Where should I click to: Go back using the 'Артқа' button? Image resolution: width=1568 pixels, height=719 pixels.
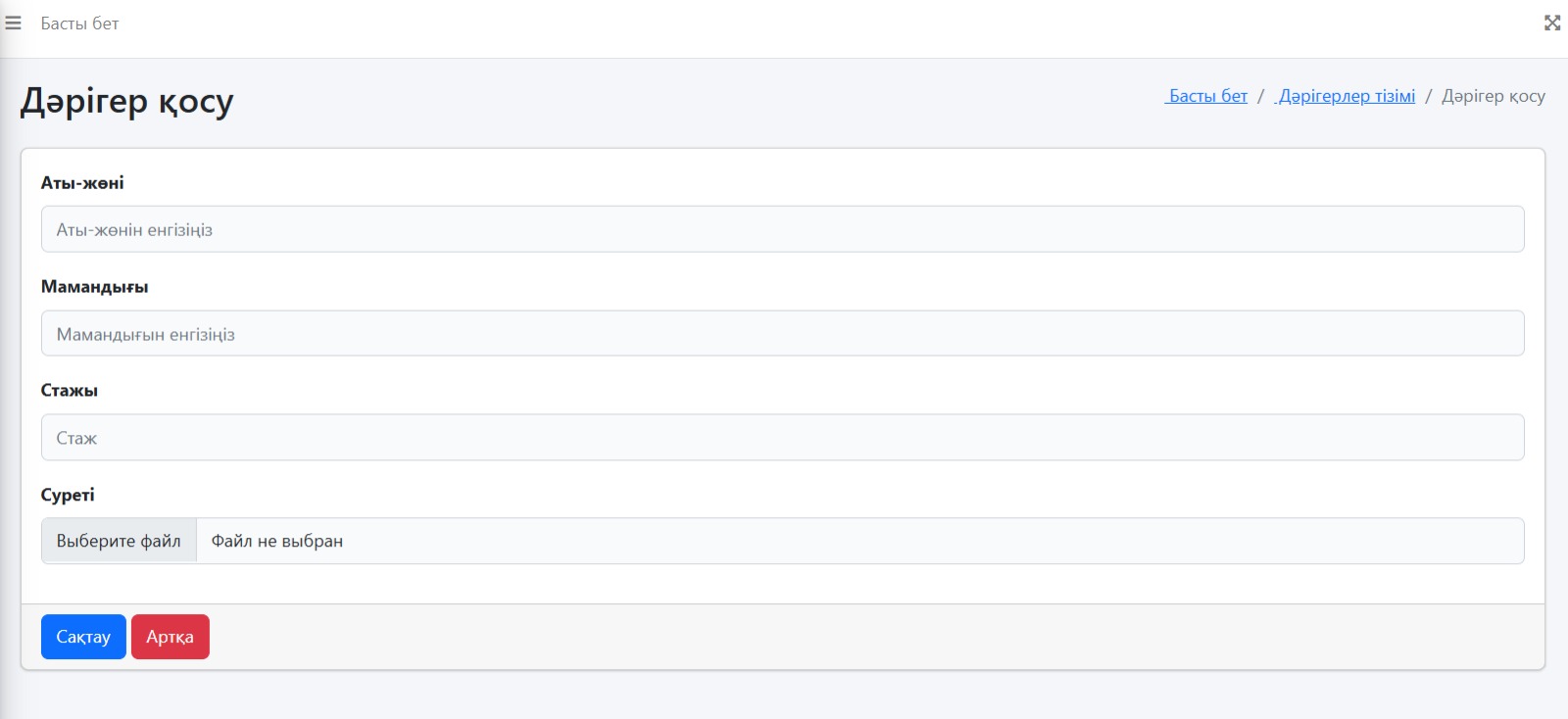coord(171,637)
